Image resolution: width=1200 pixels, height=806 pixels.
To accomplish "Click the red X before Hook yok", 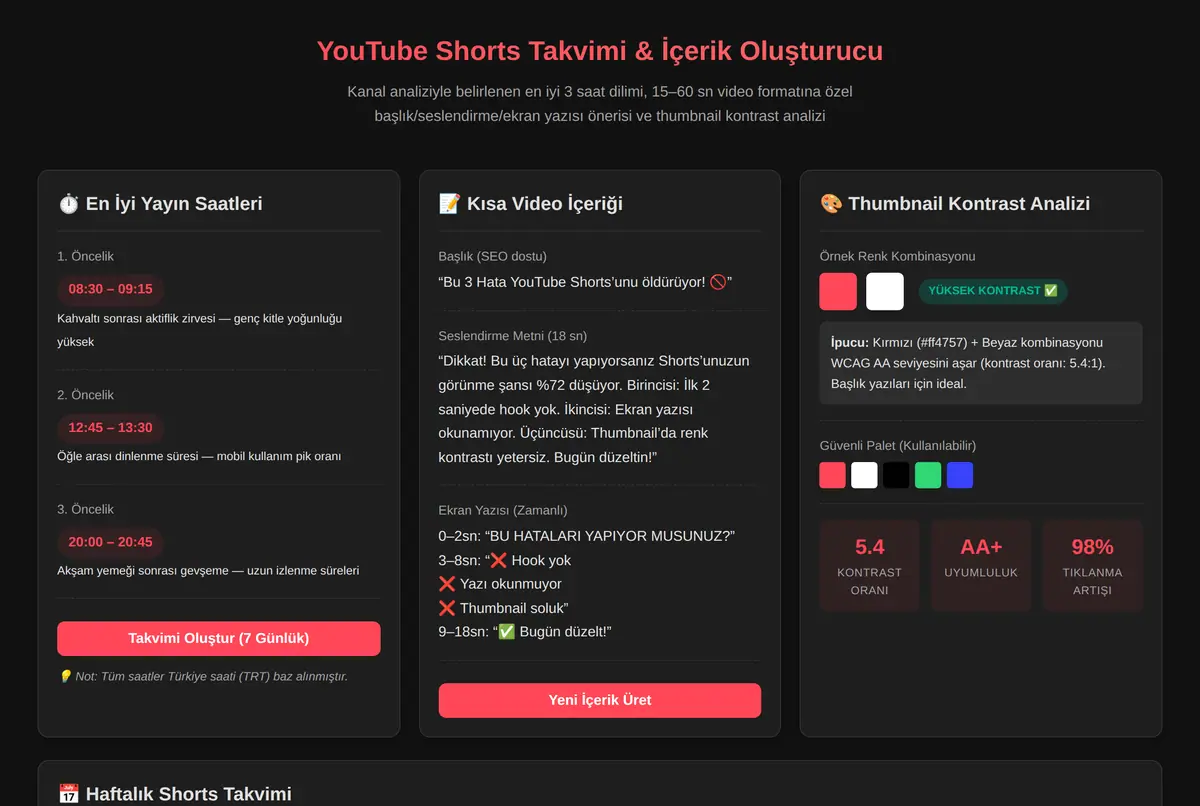I will [x=498, y=560].
